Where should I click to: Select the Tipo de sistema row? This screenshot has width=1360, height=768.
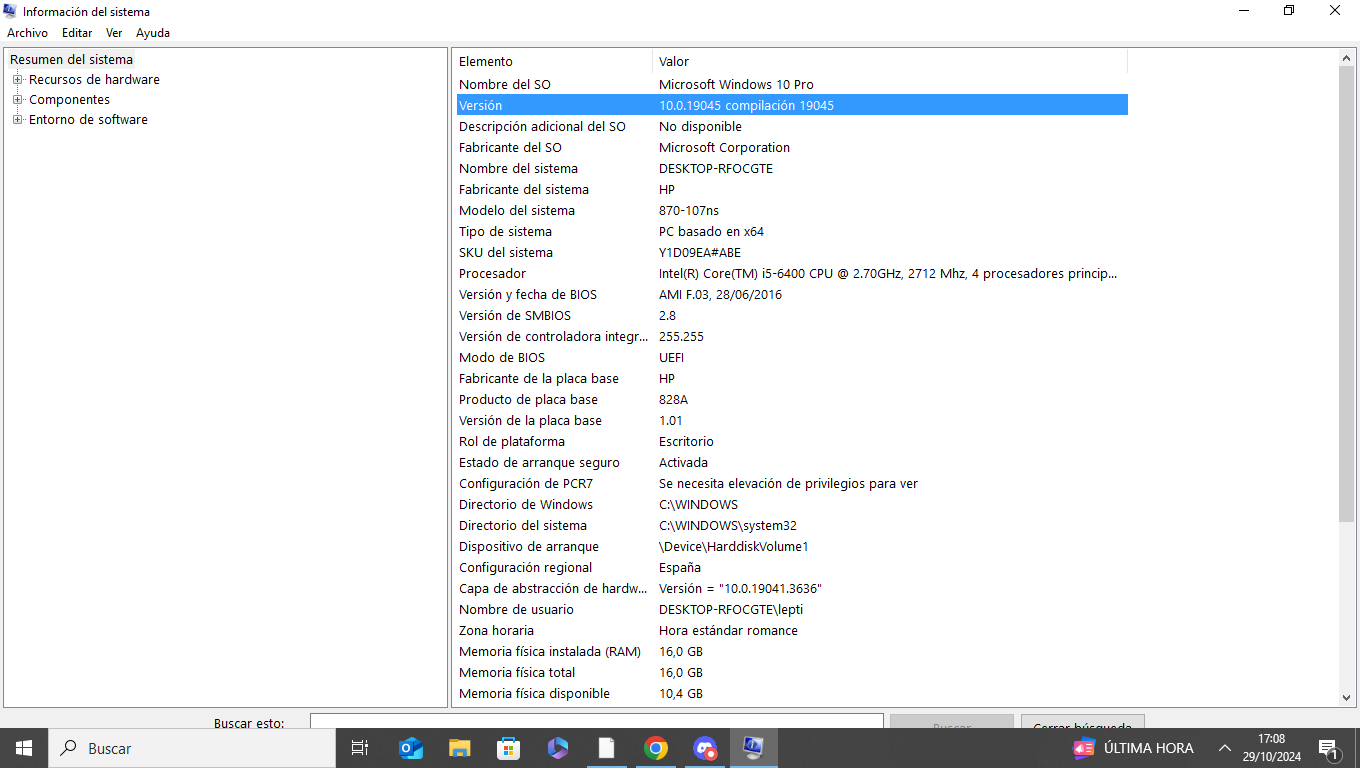coord(792,232)
